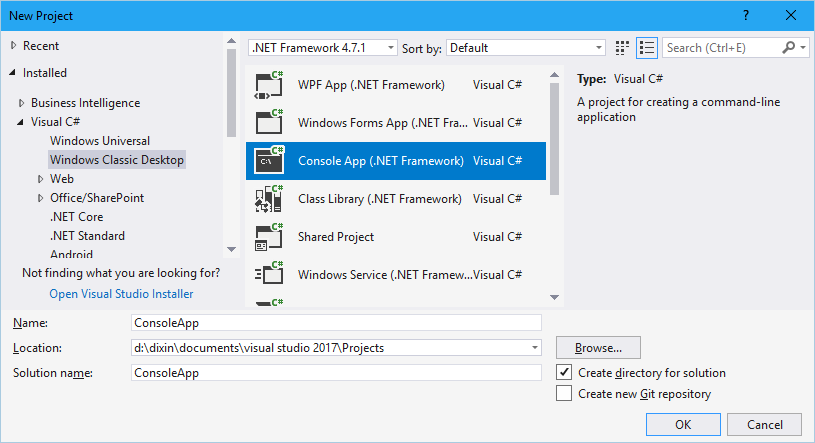This screenshot has width=815, height=443.
Task: Expand the Recent node
Action: pos(14,46)
